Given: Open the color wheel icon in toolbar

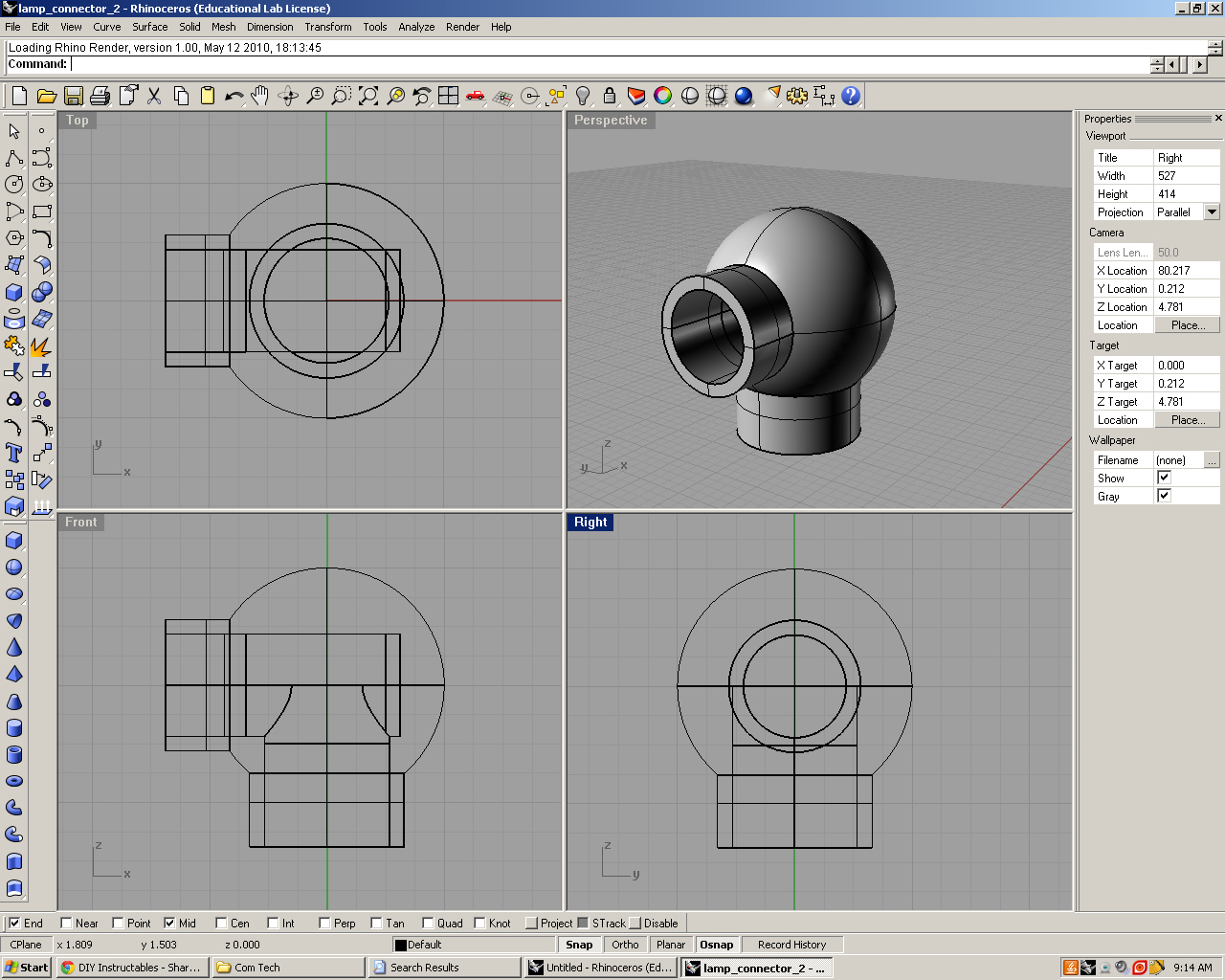Looking at the screenshot, I should pyautogui.click(x=662, y=96).
